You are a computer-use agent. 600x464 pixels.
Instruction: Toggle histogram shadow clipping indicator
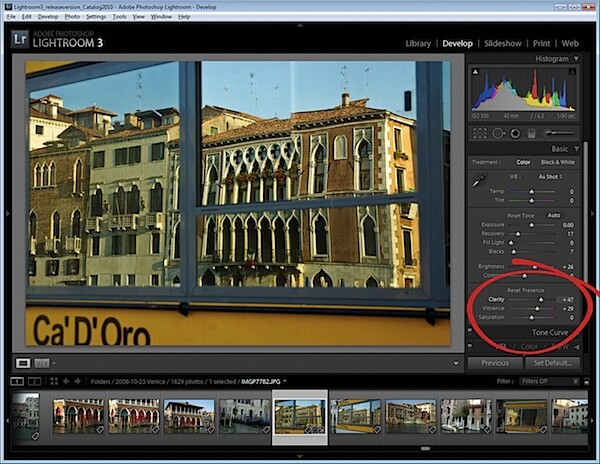click(x=475, y=72)
